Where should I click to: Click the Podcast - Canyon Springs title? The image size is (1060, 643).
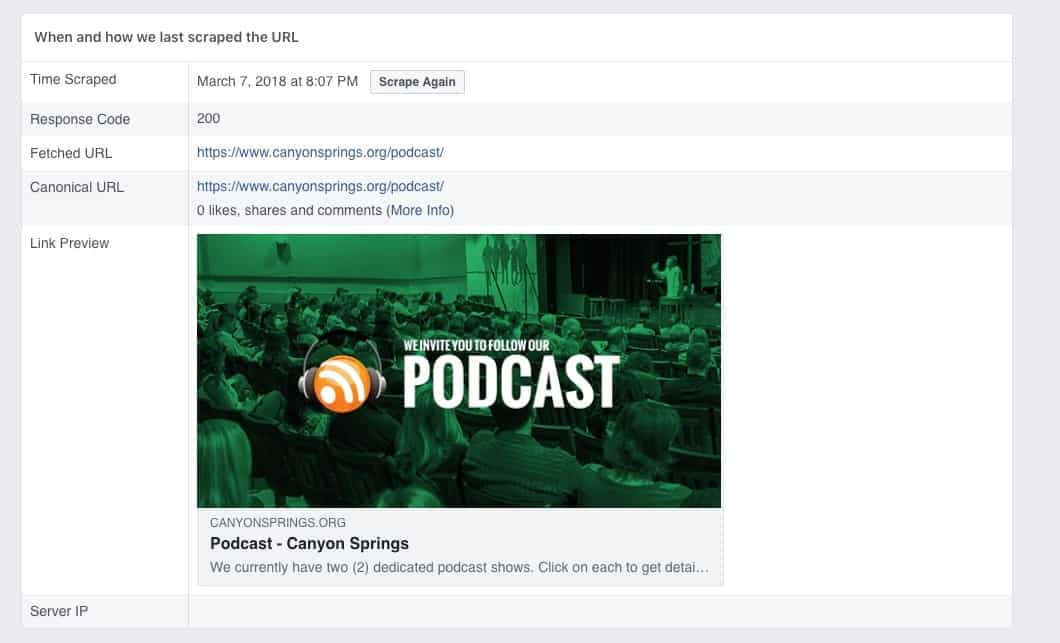[x=309, y=544]
